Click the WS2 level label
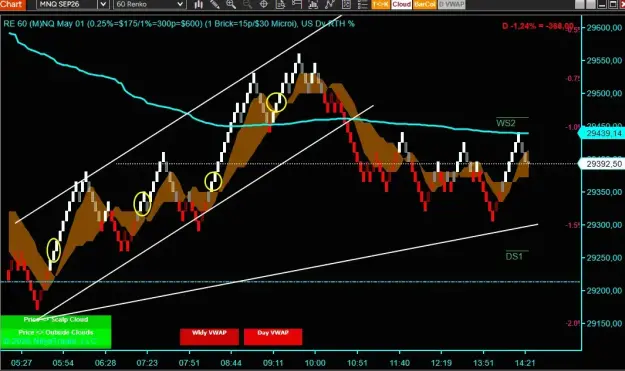The height and width of the screenshot is (371, 625). (506, 123)
